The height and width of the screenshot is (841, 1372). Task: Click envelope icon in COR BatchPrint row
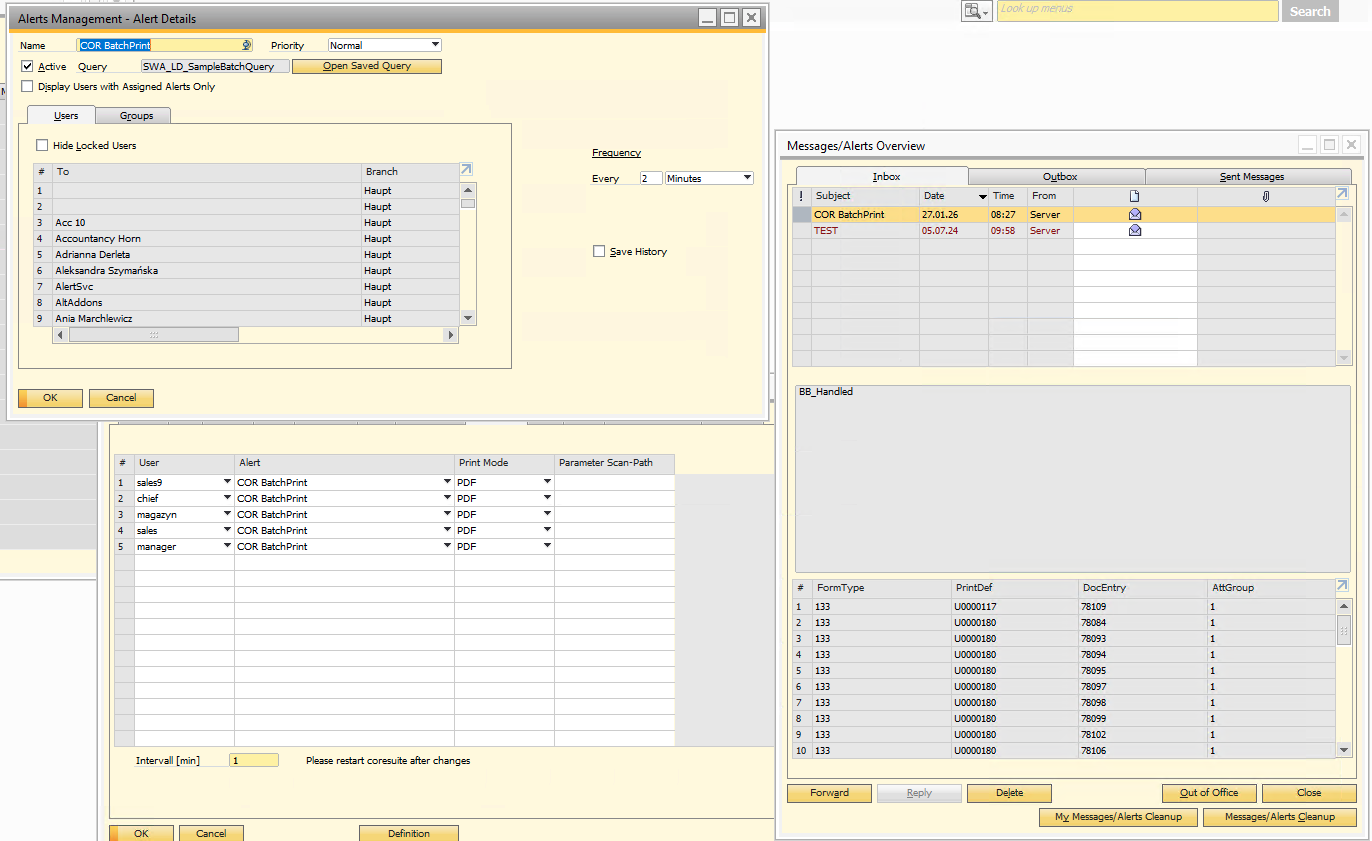(x=1134, y=214)
